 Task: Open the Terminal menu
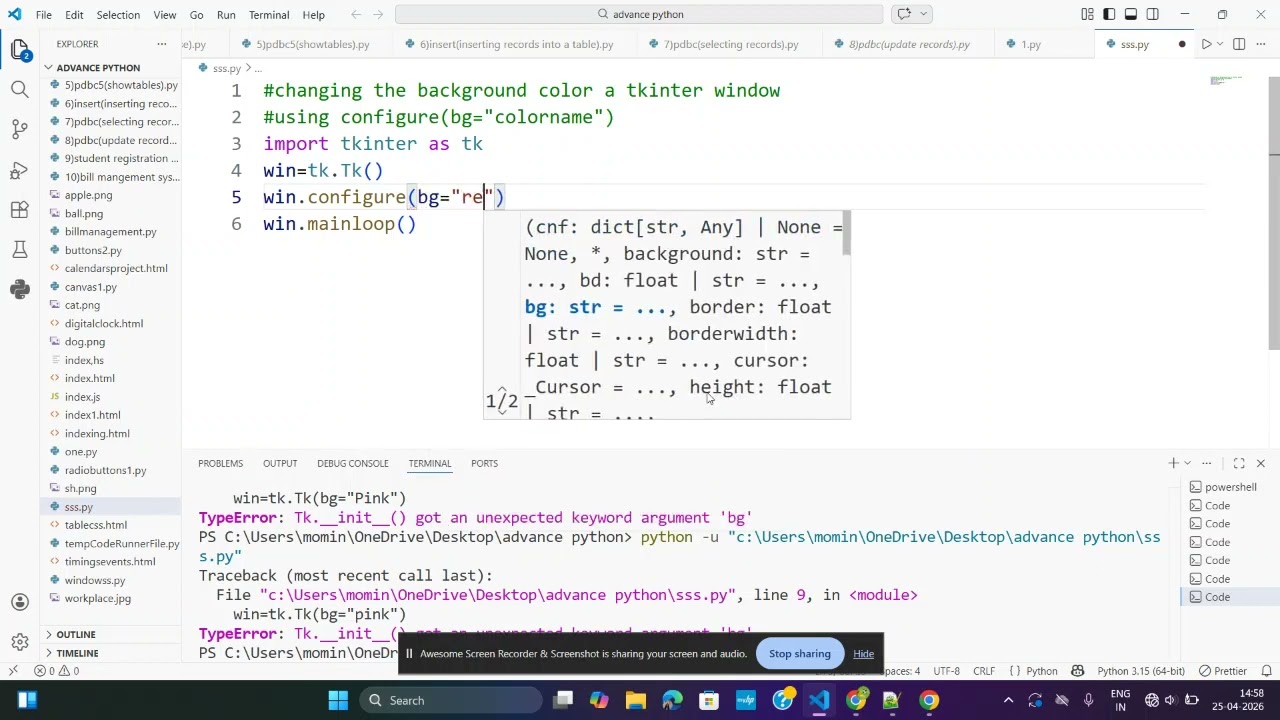[269, 15]
